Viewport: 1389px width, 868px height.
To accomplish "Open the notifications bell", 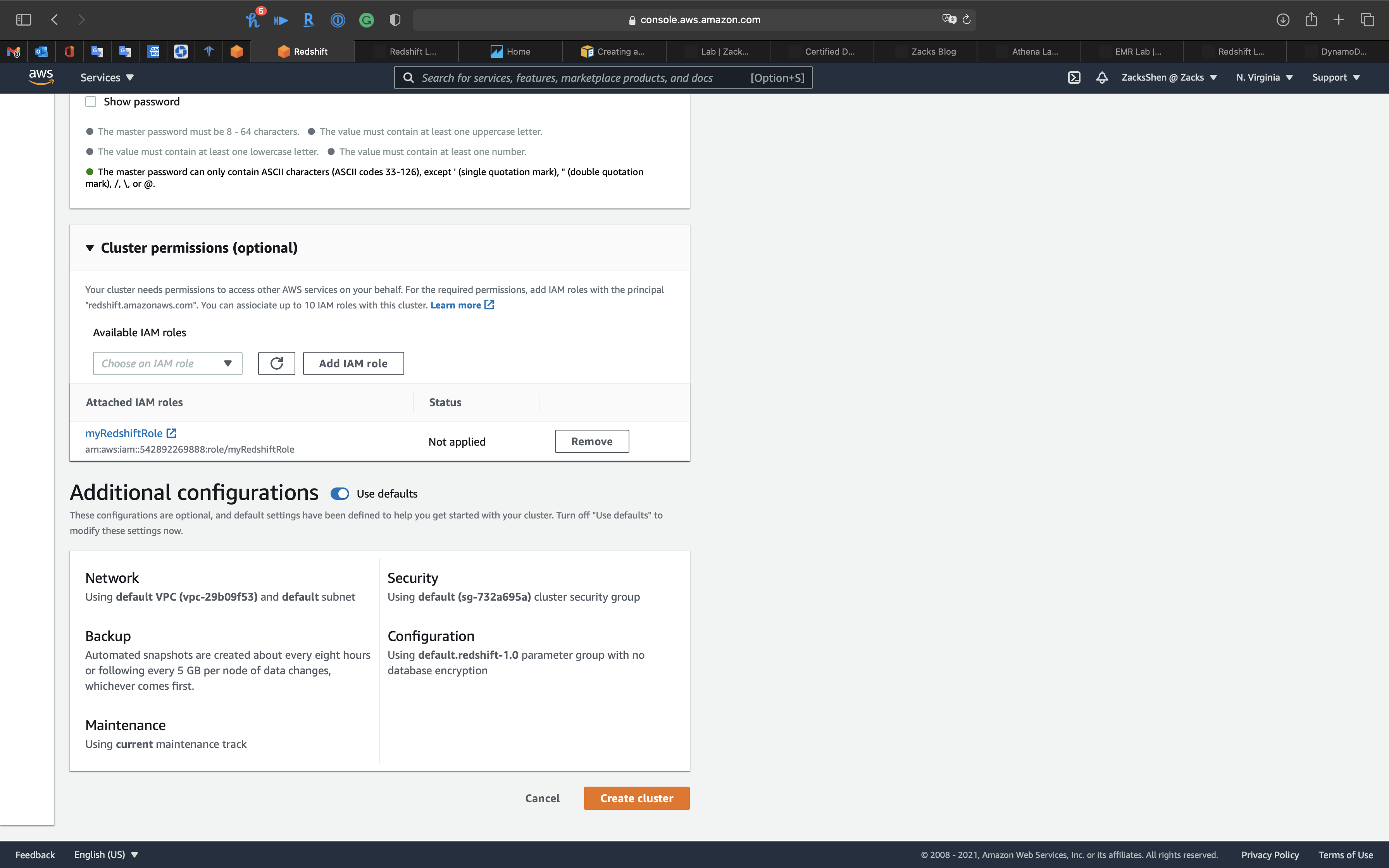I will coord(1101,77).
